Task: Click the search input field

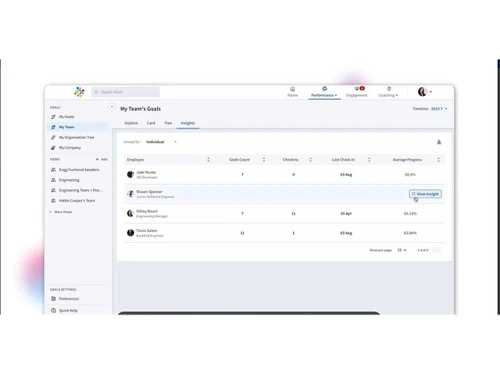Action: (x=125, y=92)
